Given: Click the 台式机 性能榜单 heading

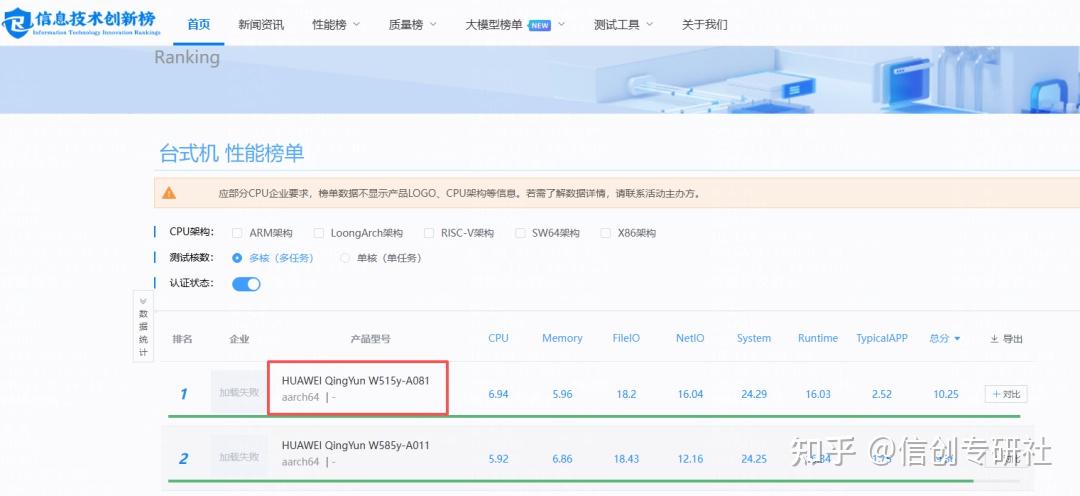Looking at the screenshot, I should coord(231,153).
